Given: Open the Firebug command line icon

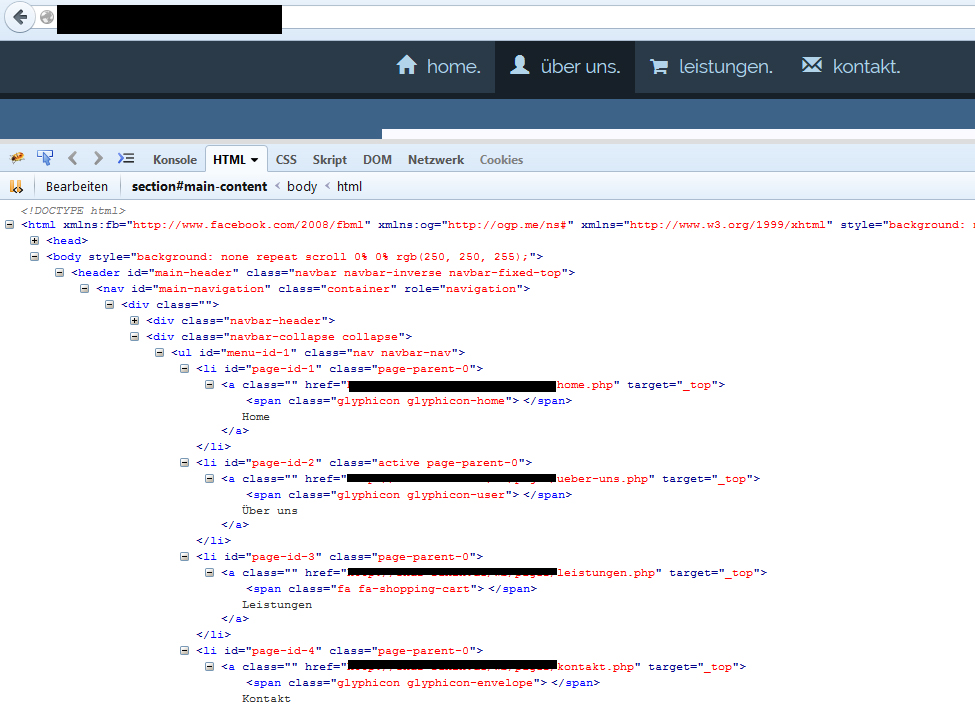Looking at the screenshot, I should 126,158.
